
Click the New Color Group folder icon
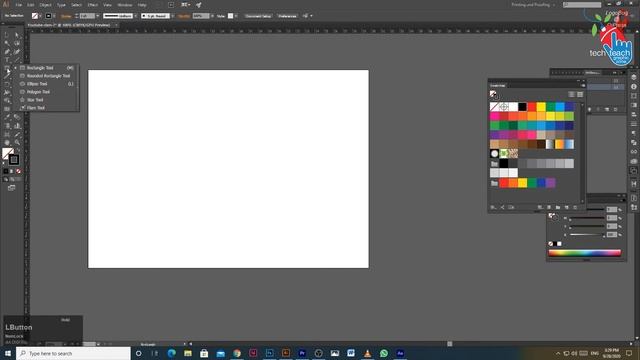click(x=558, y=207)
